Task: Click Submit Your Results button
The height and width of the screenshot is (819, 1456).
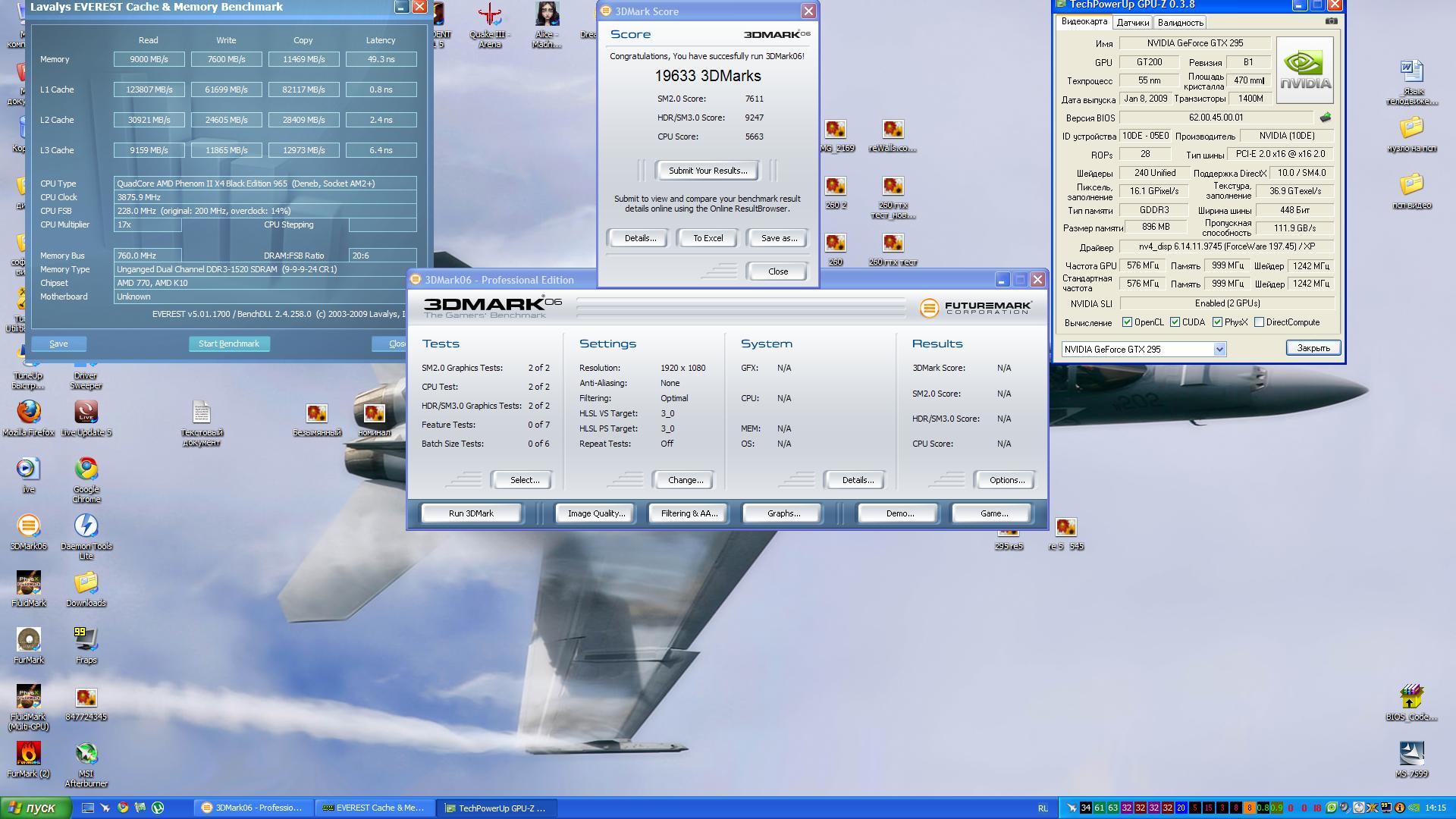Action: click(x=708, y=171)
